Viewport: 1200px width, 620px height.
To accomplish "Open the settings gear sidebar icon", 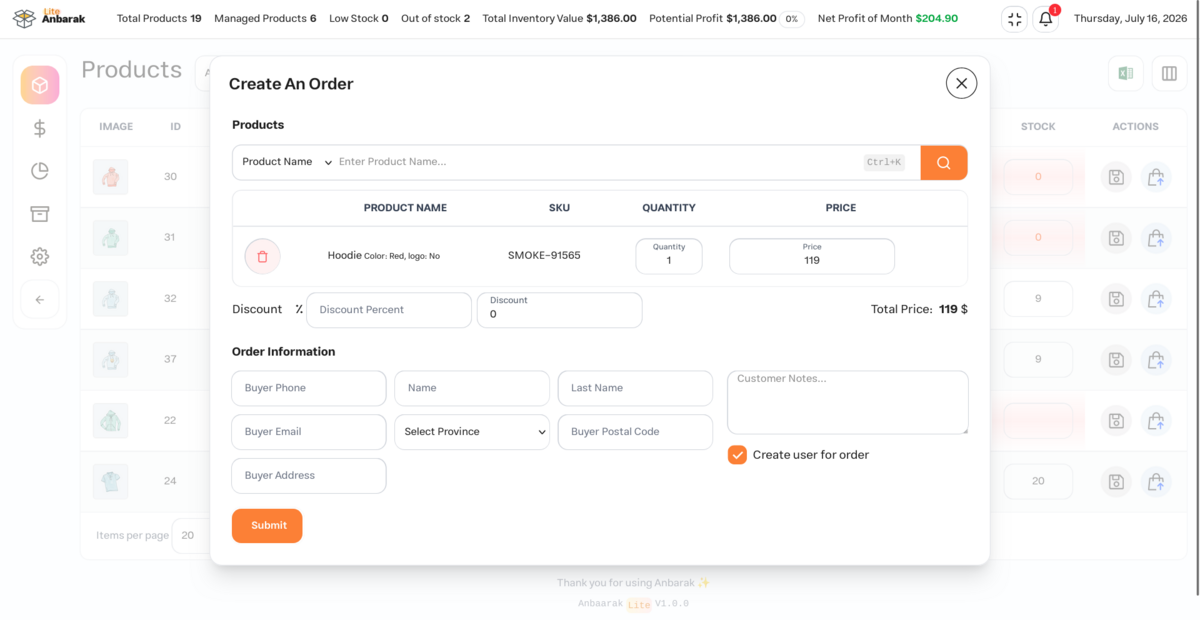I will (40, 257).
